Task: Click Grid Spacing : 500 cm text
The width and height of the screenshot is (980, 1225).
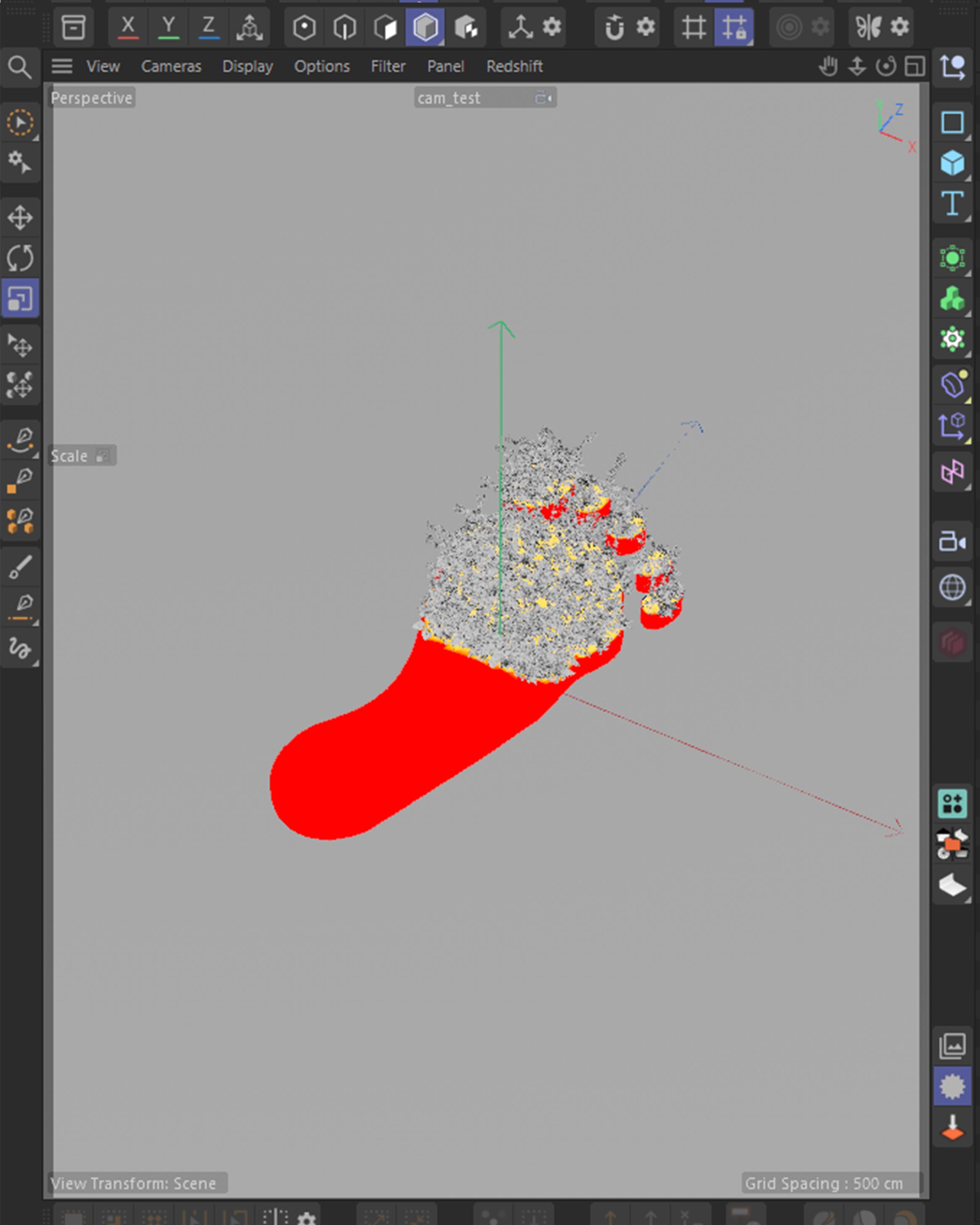Action: 824,1183
